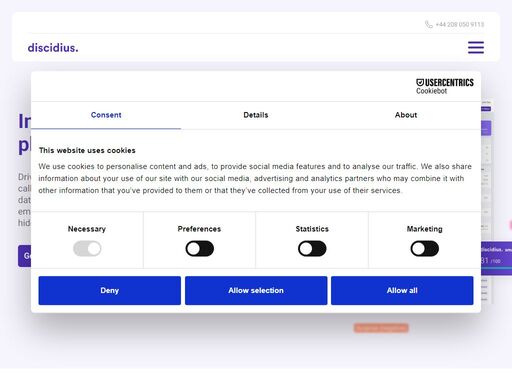The image size is (512, 384).
Task: Open the Details tab
Action: [256, 115]
